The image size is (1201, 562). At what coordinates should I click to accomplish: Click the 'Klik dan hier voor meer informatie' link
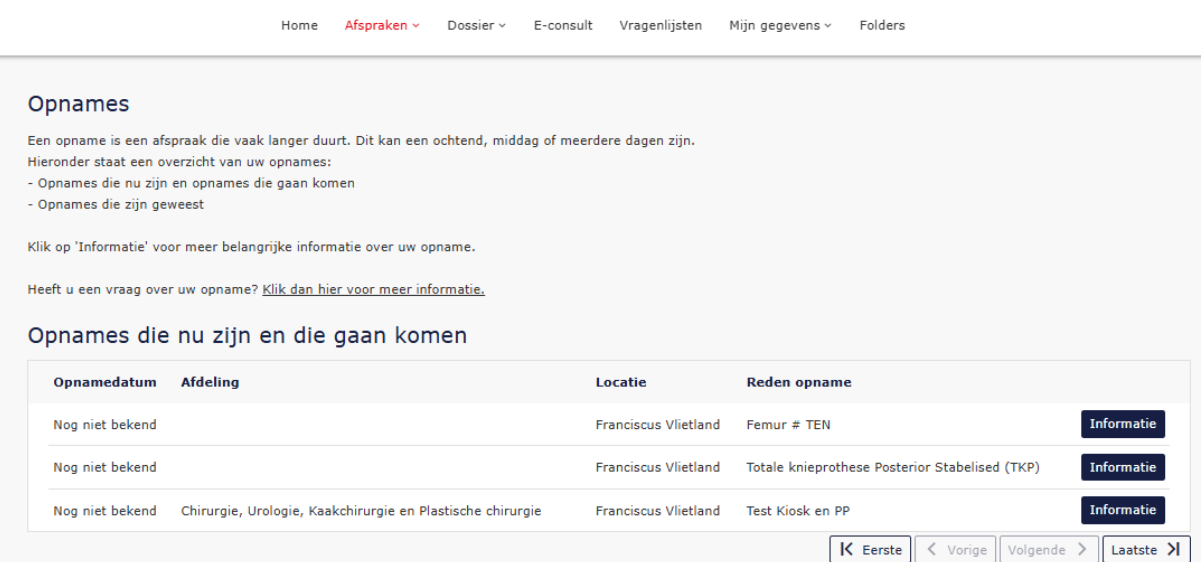pyautogui.click(x=373, y=290)
